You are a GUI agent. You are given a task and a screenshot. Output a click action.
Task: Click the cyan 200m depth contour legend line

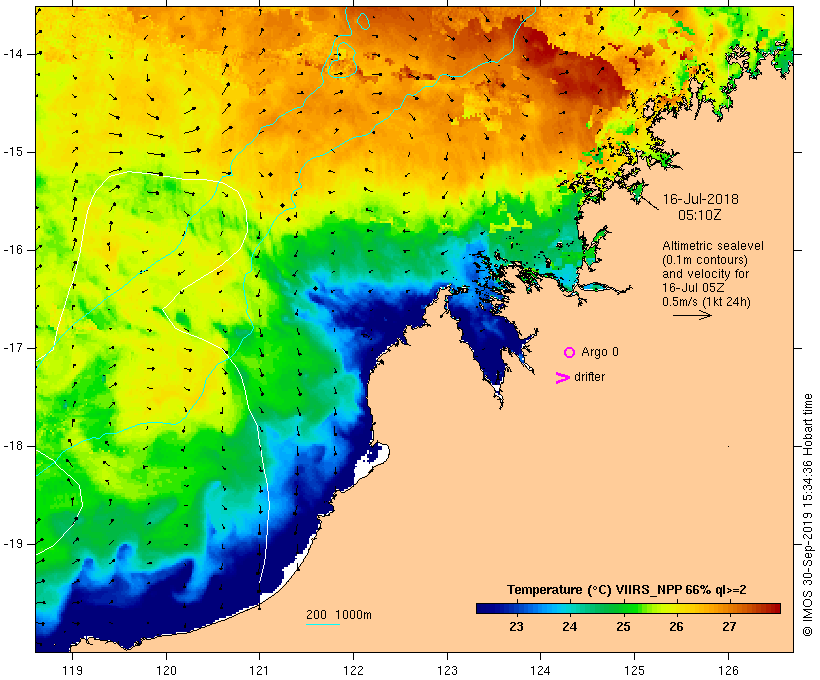tap(323, 624)
